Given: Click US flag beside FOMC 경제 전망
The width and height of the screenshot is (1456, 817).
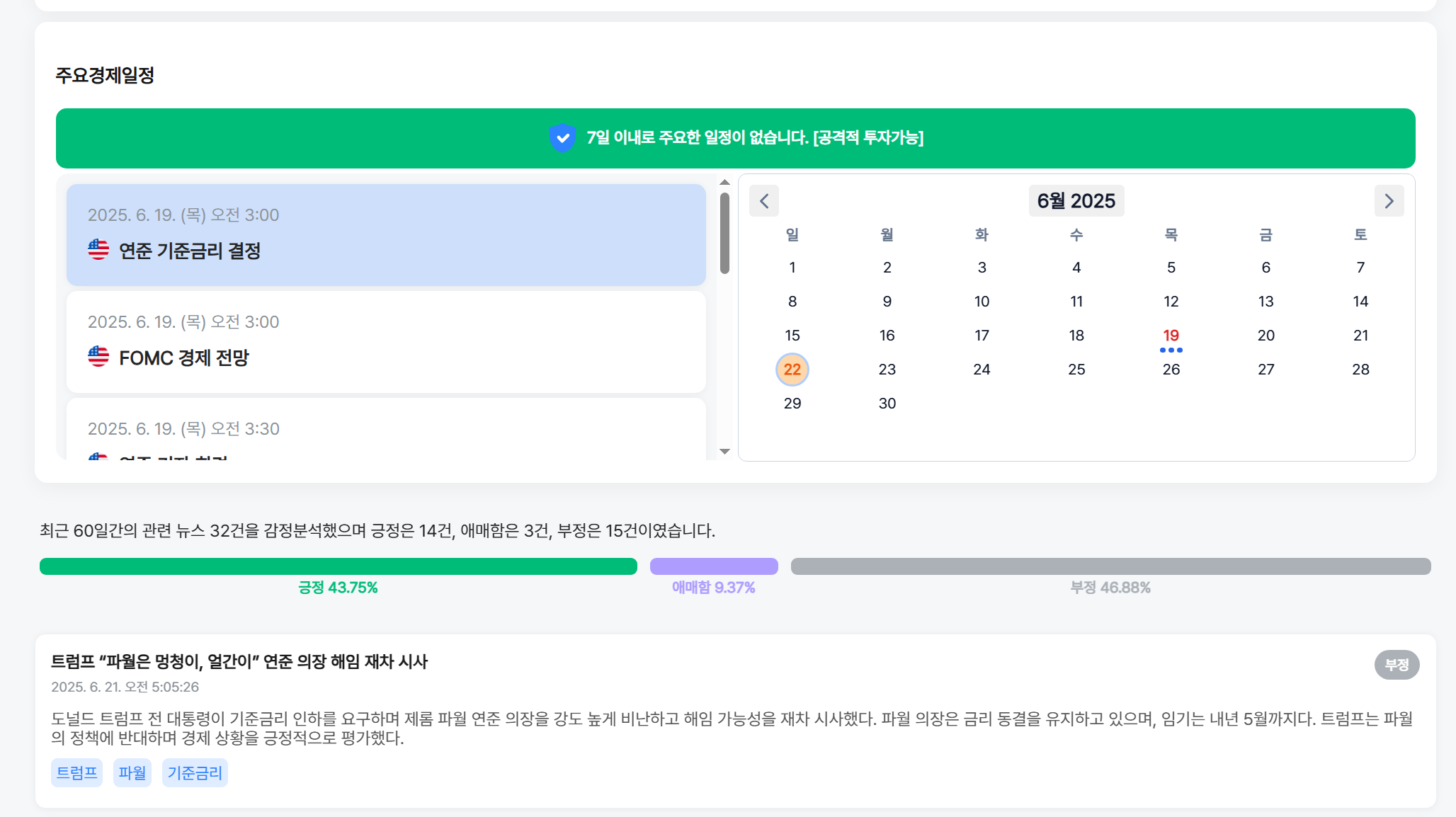Looking at the screenshot, I should coord(98,357).
